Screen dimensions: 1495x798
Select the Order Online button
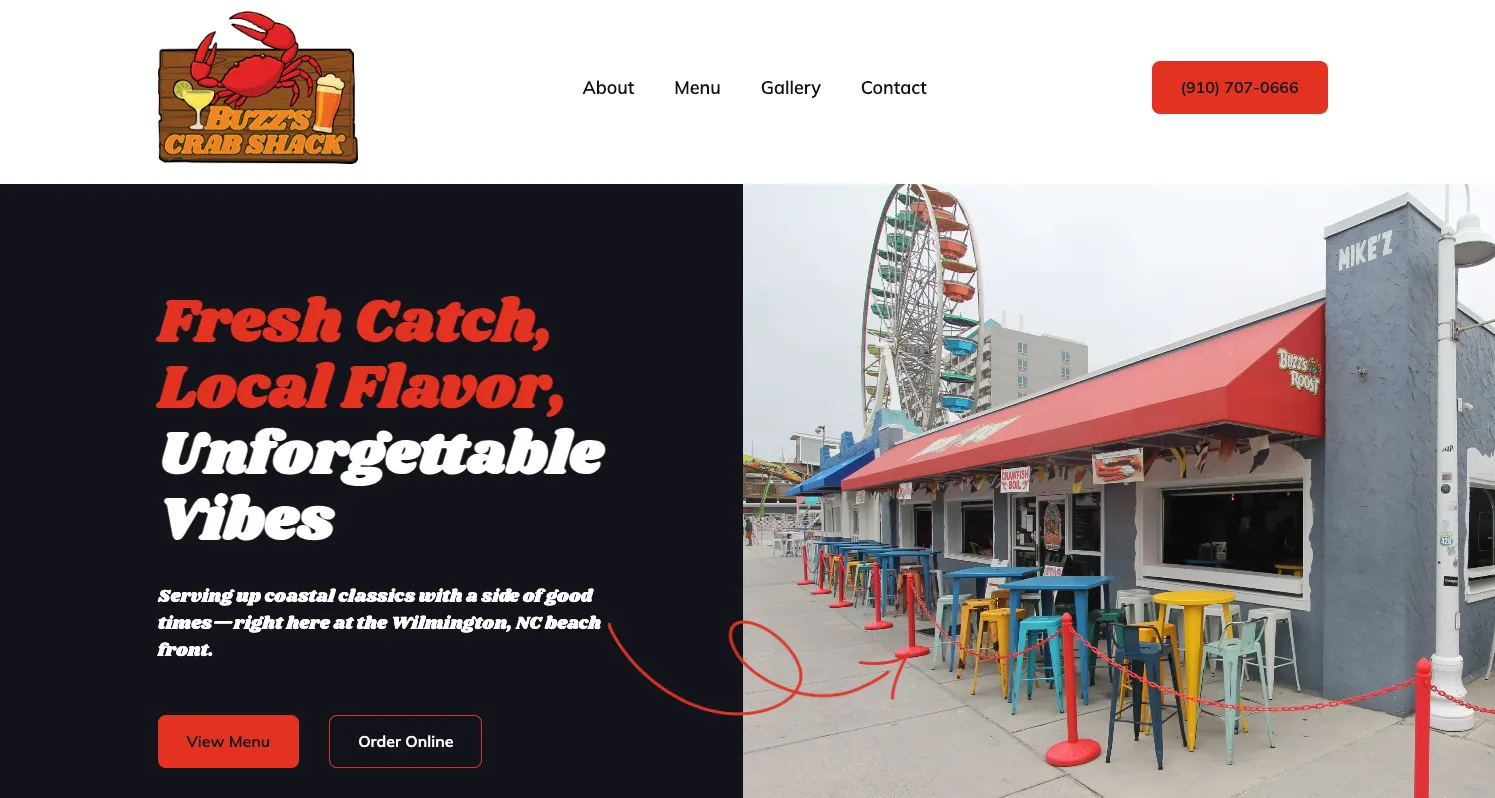[405, 741]
